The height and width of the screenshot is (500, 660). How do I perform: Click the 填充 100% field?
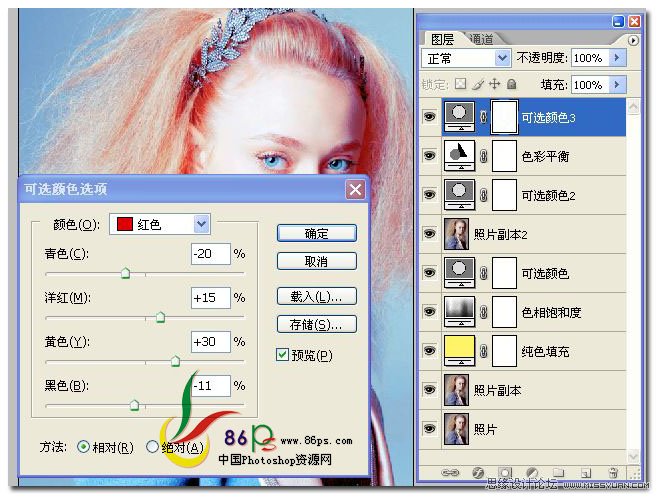[x=590, y=85]
